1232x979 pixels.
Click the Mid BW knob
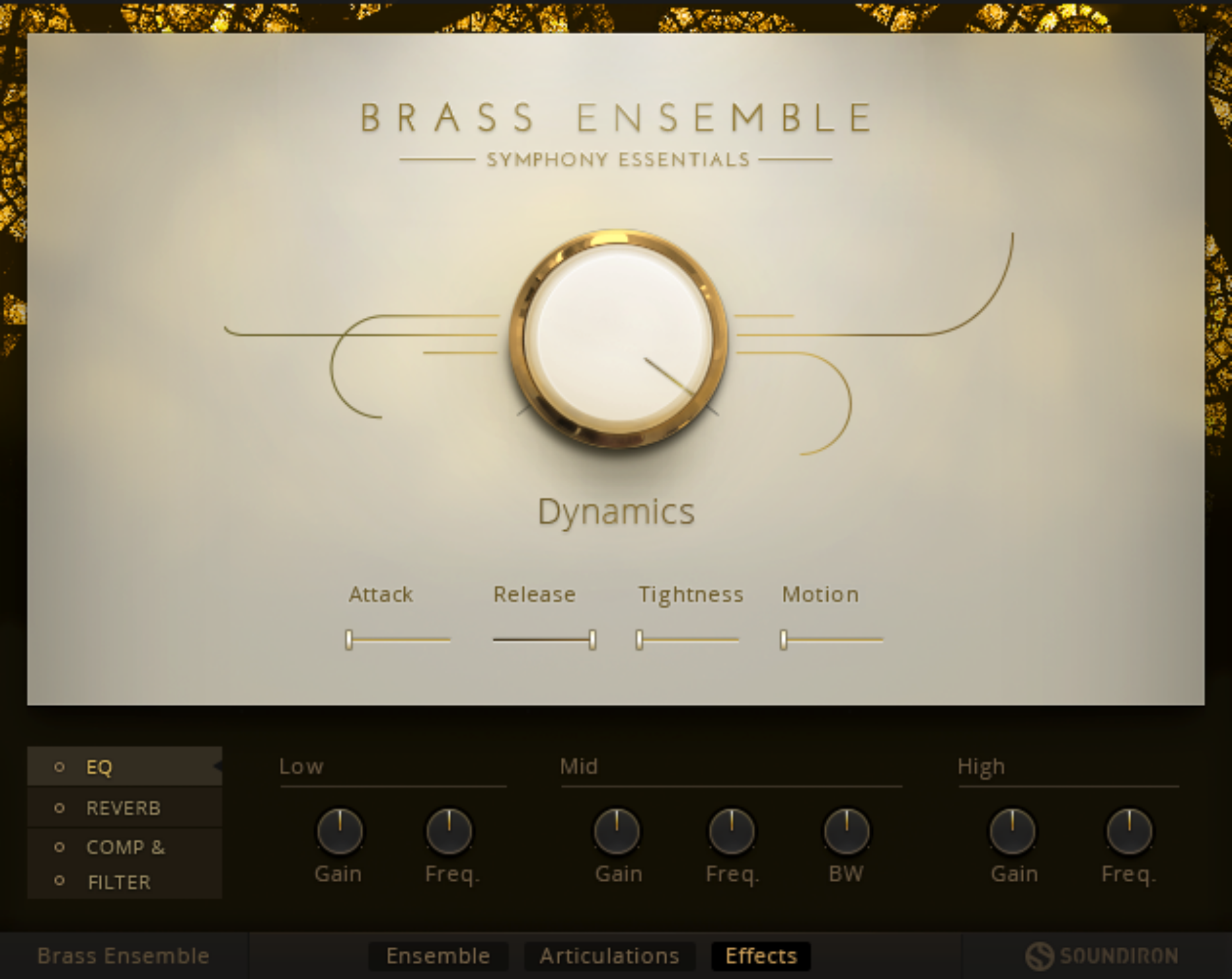846,831
